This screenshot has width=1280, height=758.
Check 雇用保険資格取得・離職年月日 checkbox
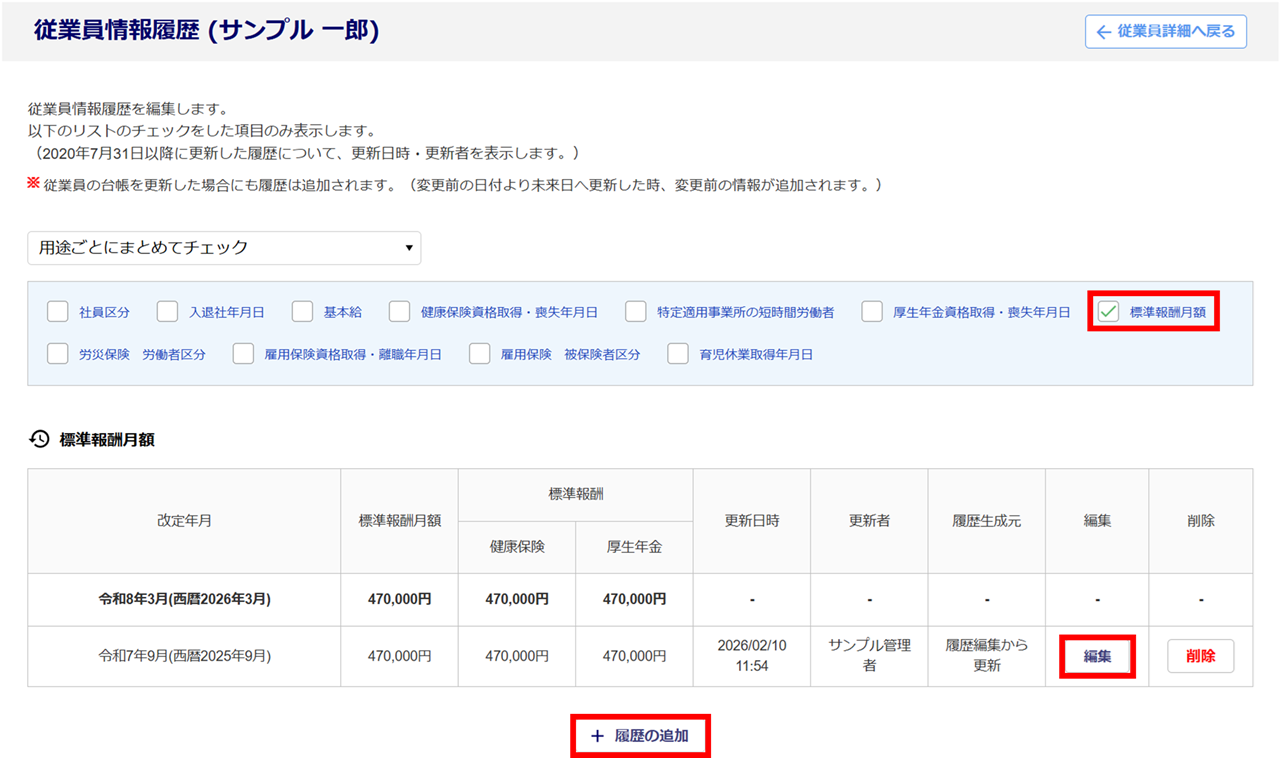243,354
